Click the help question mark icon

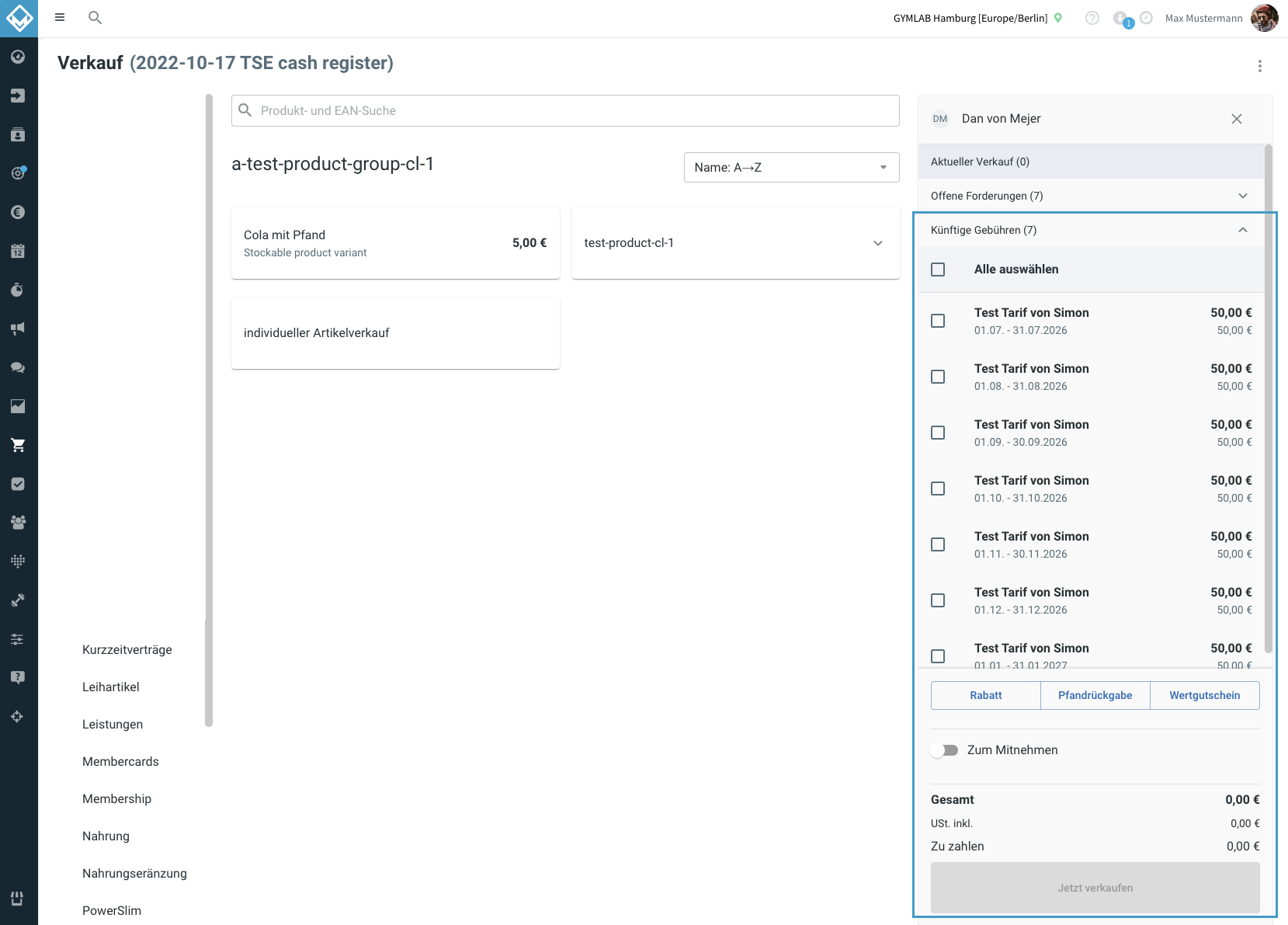coord(1092,18)
